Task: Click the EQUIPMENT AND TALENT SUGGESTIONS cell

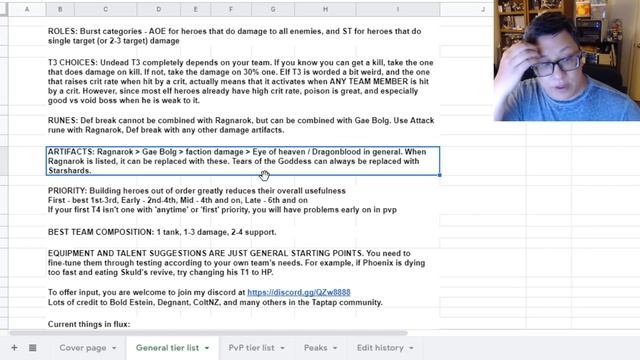Action: pos(236,262)
